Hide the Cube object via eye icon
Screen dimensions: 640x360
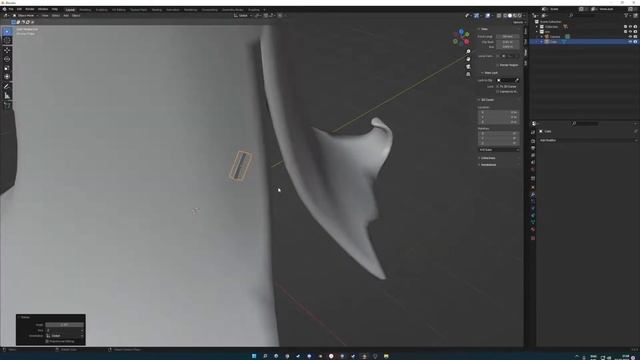[630, 42]
